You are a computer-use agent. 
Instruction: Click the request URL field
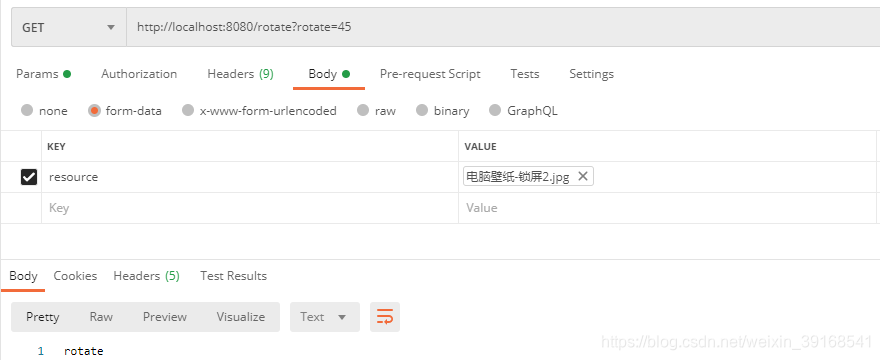(x=503, y=27)
